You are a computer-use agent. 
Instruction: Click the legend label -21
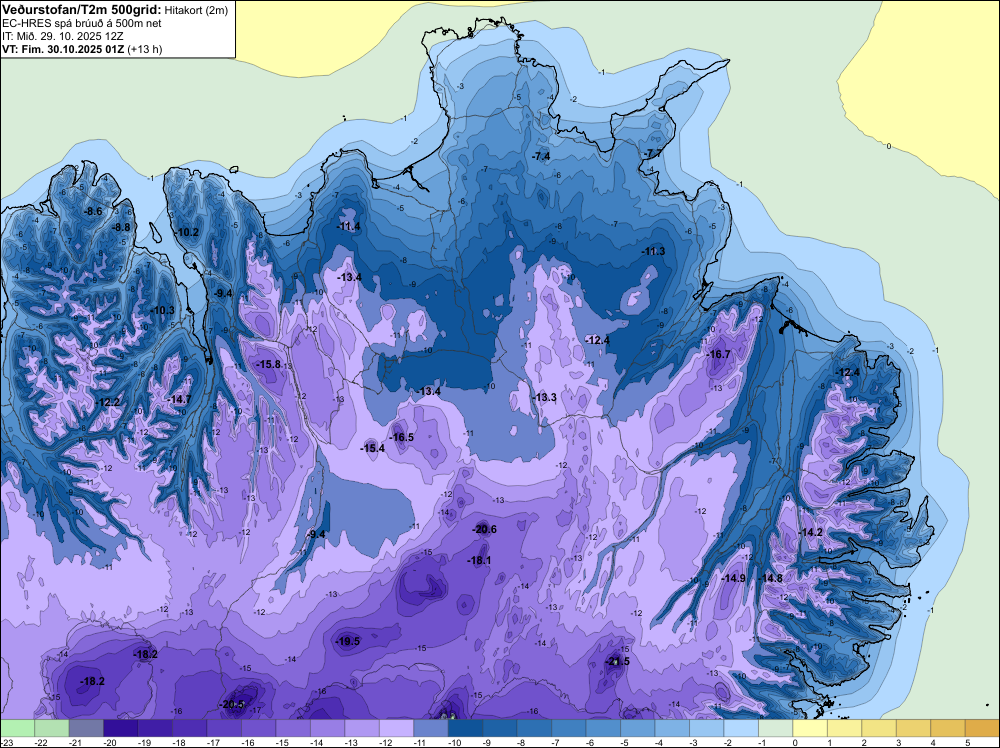tap(76, 742)
